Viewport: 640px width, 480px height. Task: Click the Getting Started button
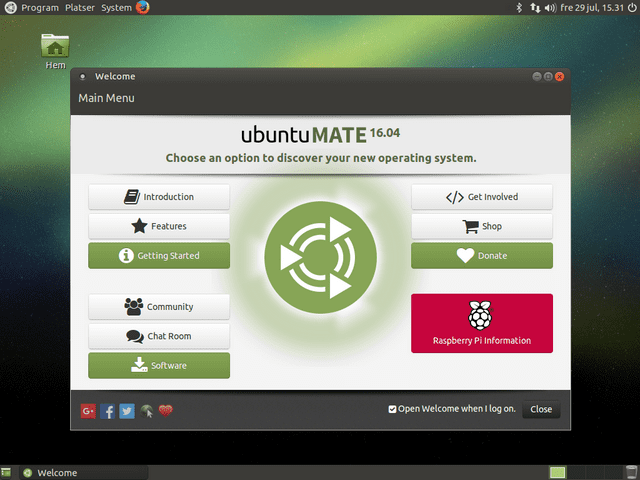click(x=159, y=256)
